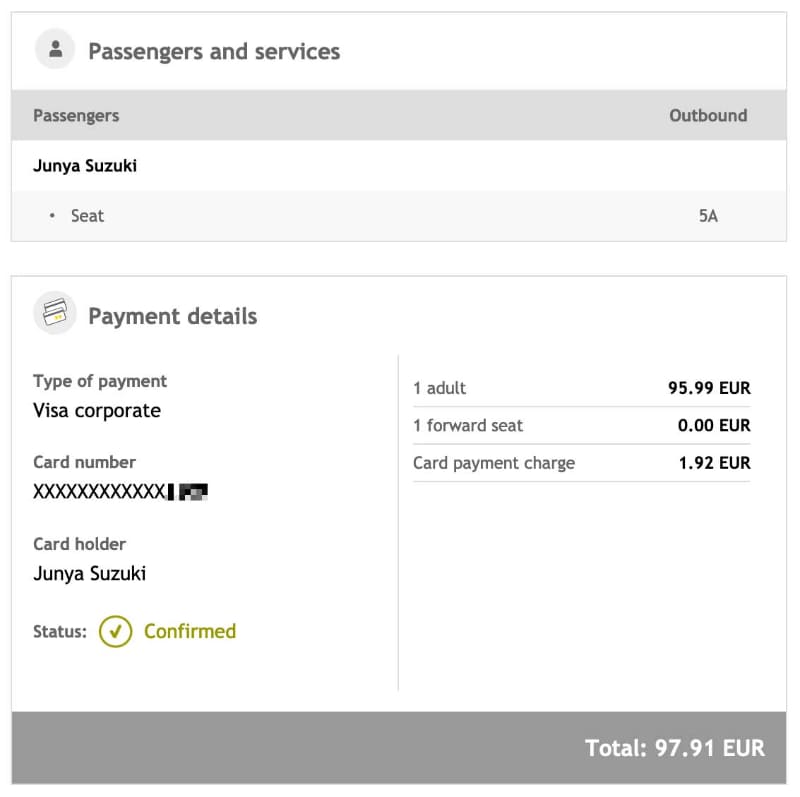Toggle the Confirmed payment status
This screenshot has width=800, height=797.
click(190, 631)
